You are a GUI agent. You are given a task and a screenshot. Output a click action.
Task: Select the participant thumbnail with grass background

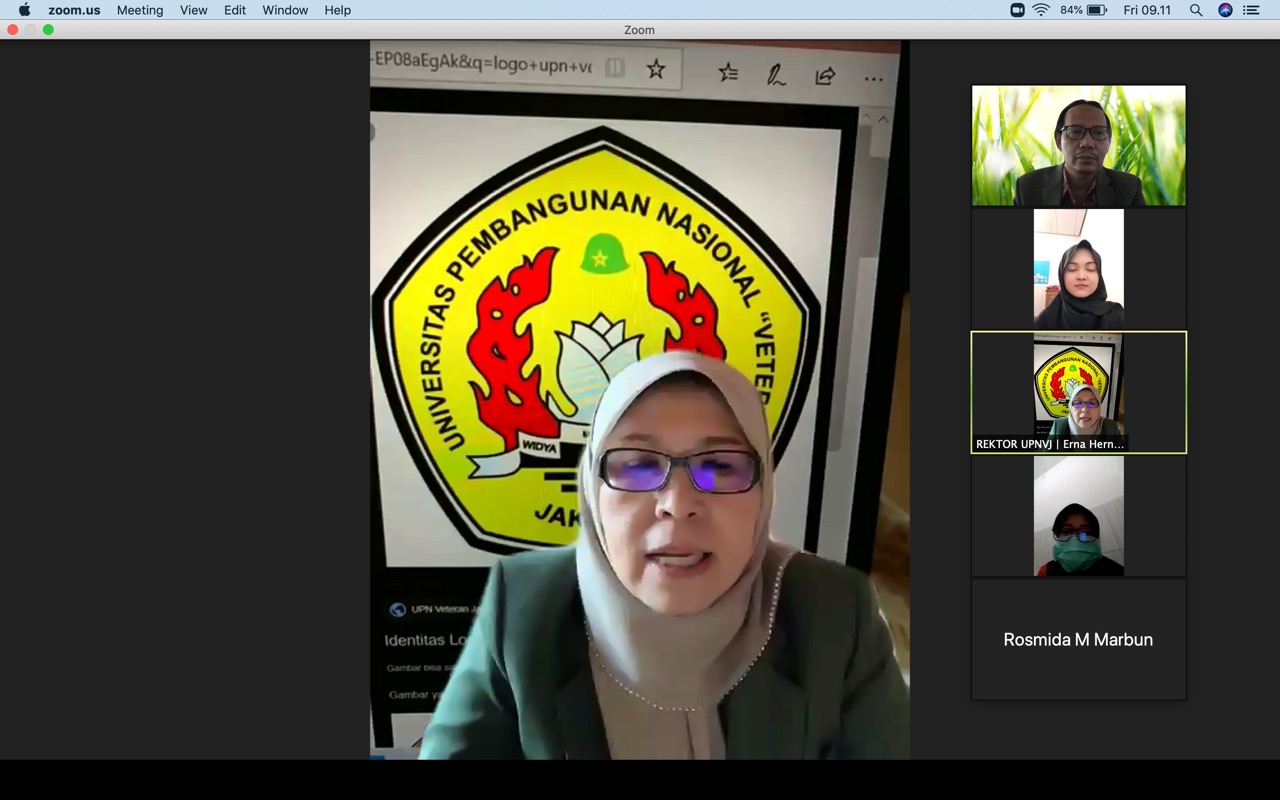1078,146
